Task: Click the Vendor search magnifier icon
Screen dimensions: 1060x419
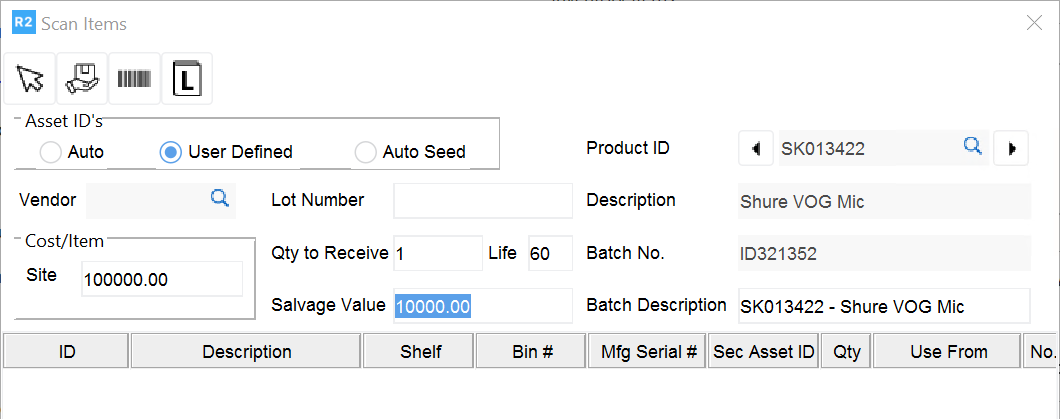Action: (220, 199)
